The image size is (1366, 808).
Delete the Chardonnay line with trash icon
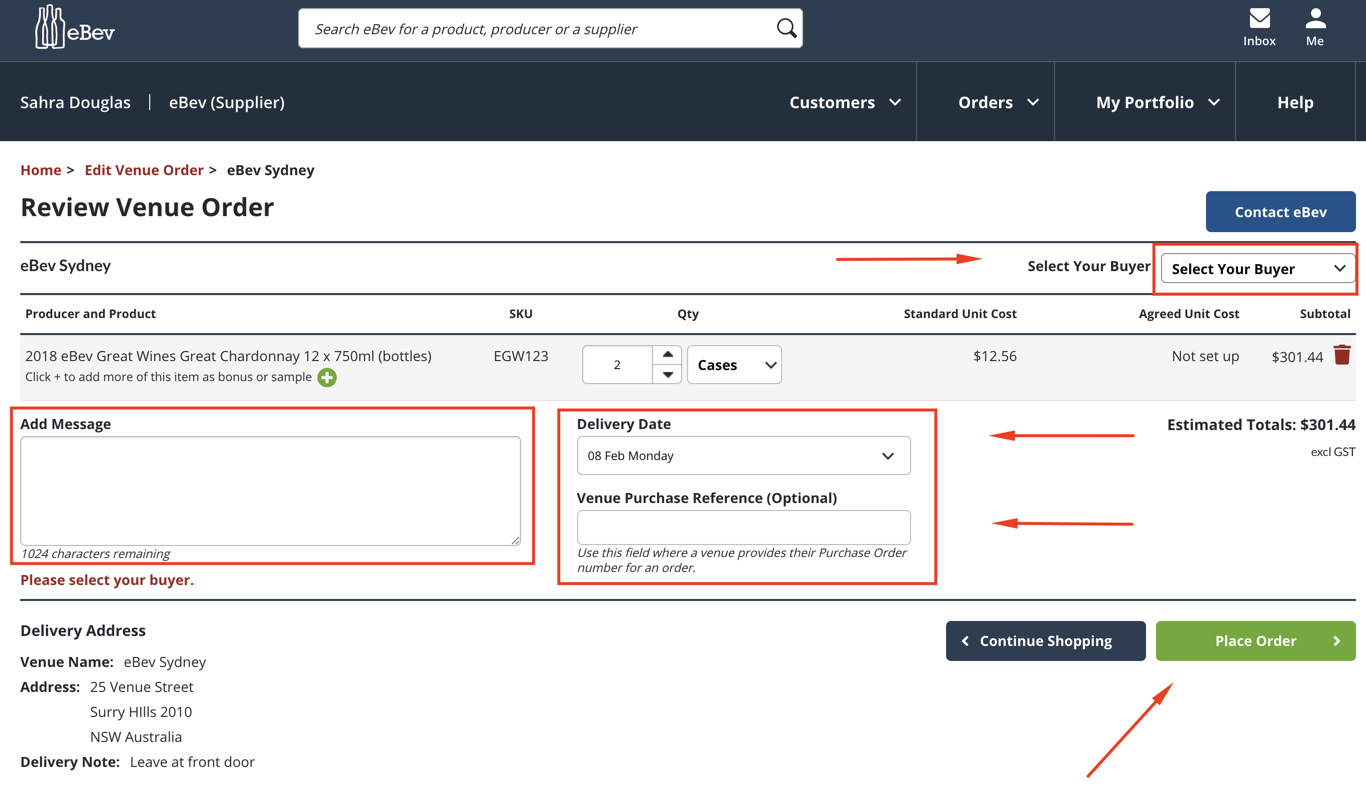pos(1342,355)
